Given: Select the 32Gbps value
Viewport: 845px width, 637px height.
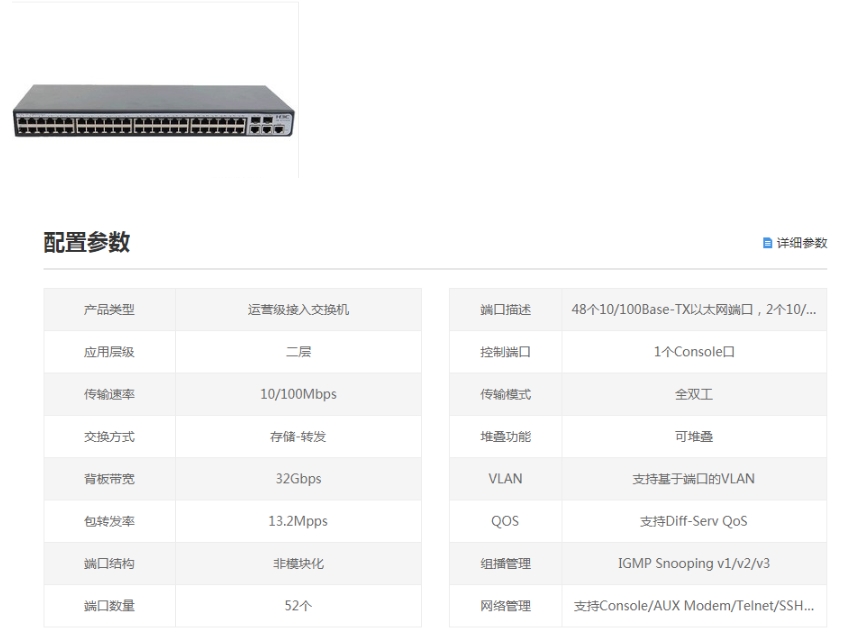Looking at the screenshot, I should (x=299, y=479).
